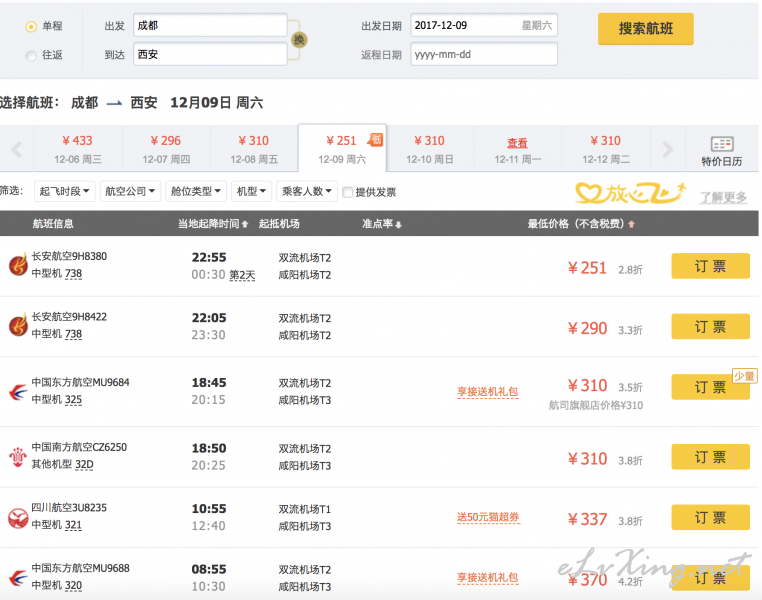Click the 搜索航班 search flights button
Viewport: 762px width, 600px height.
[645, 29]
